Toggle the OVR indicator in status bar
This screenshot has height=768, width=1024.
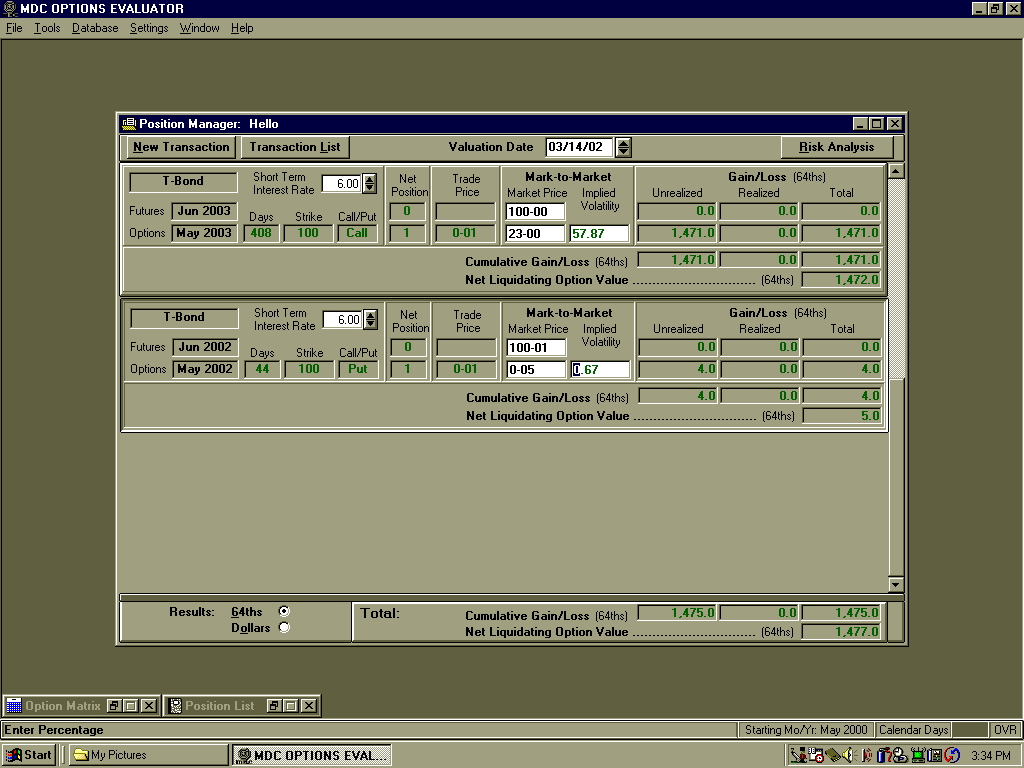tap(1003, 730)
